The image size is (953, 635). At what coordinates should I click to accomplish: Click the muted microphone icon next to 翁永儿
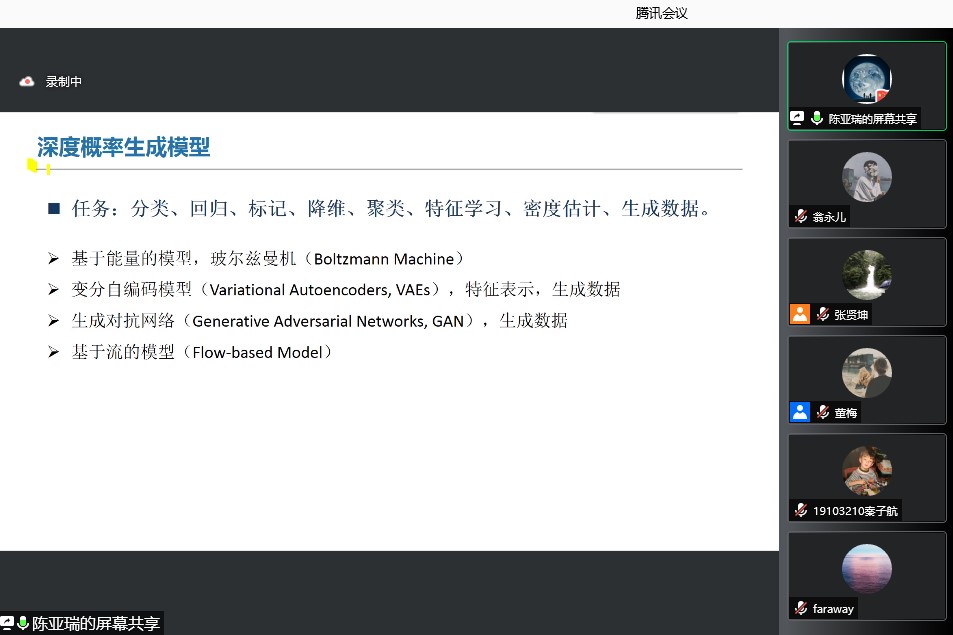[x=800, y=216]
